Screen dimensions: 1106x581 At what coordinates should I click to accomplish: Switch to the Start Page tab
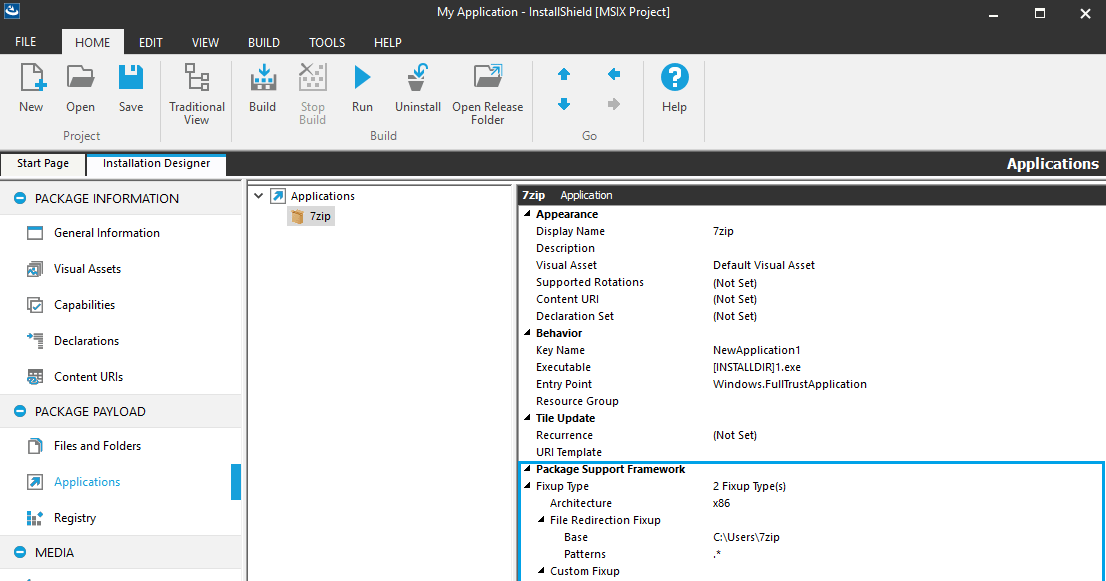point(42,163)
